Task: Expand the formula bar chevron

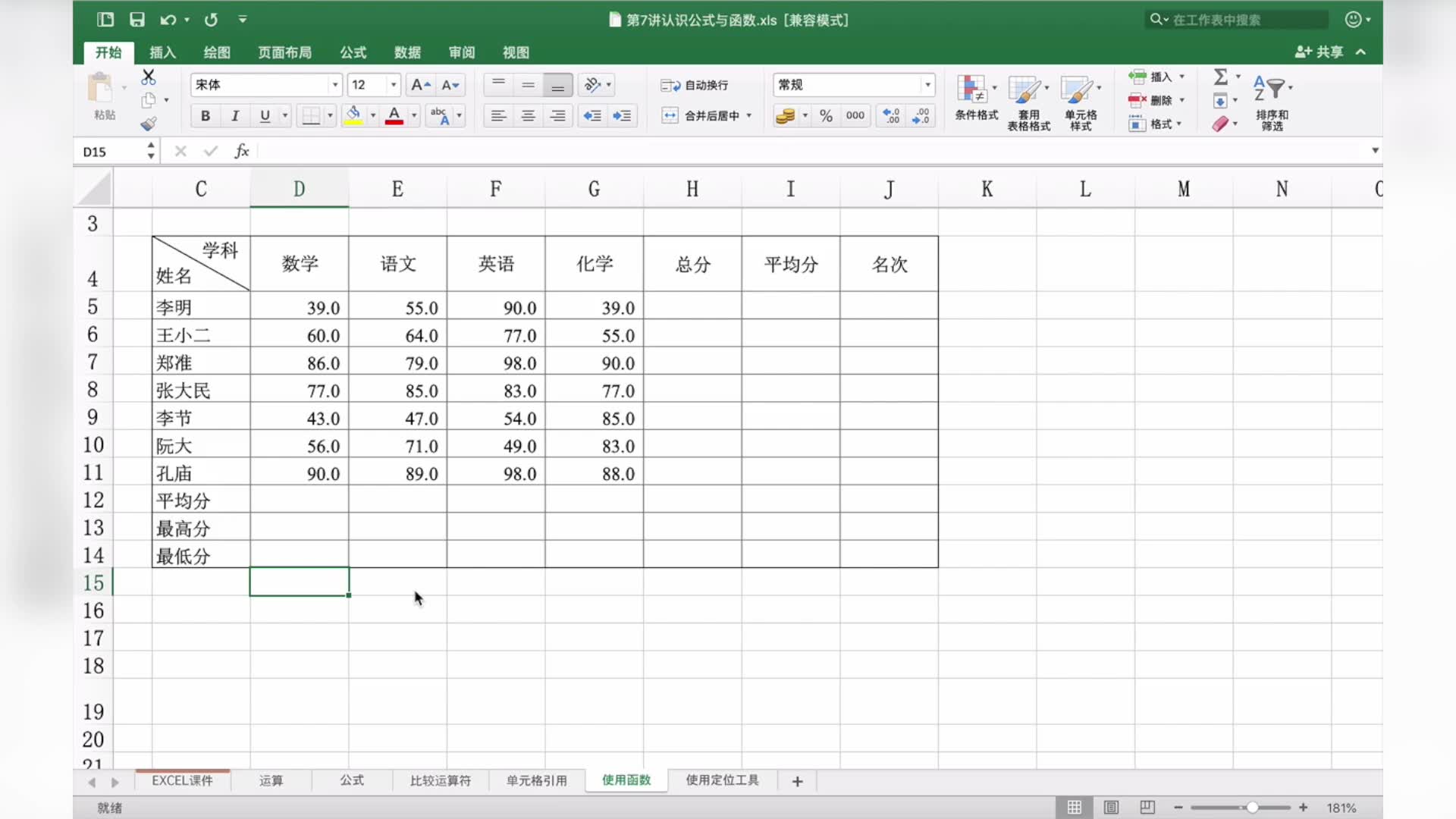Action: (1375, 151)
